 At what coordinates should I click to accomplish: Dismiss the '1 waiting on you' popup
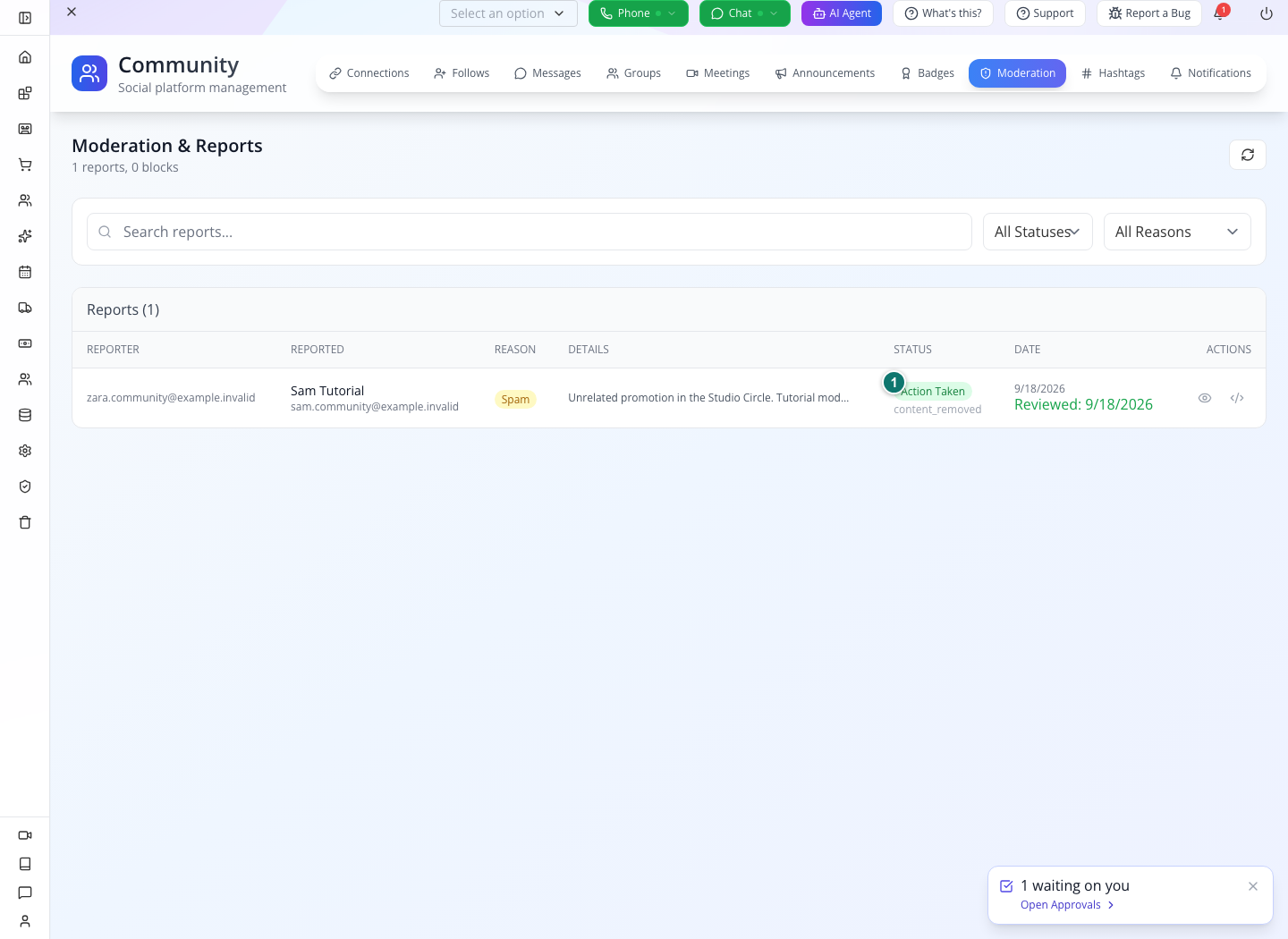click(1253, 886)
